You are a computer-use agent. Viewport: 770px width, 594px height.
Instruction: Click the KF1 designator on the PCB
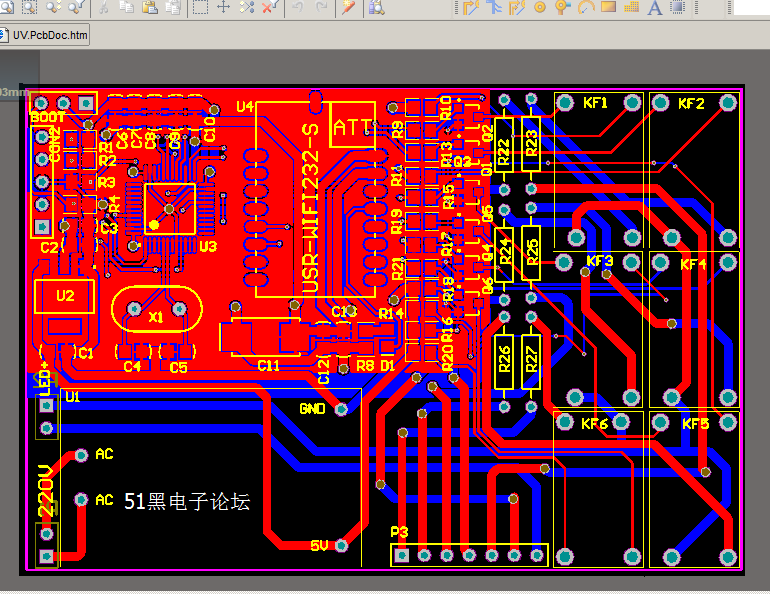point(595,103)
